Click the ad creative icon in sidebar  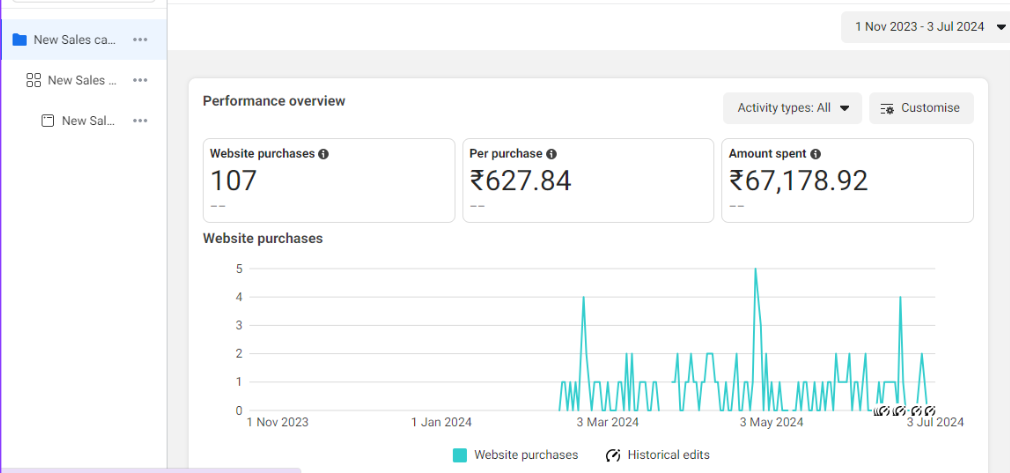[x=47, y=120]
